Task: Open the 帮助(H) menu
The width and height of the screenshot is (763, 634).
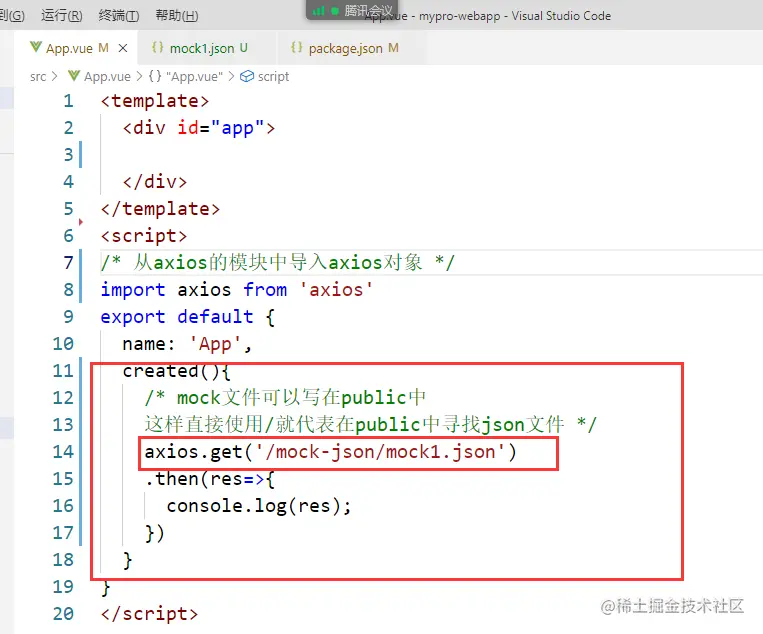Action: [177, 16]
